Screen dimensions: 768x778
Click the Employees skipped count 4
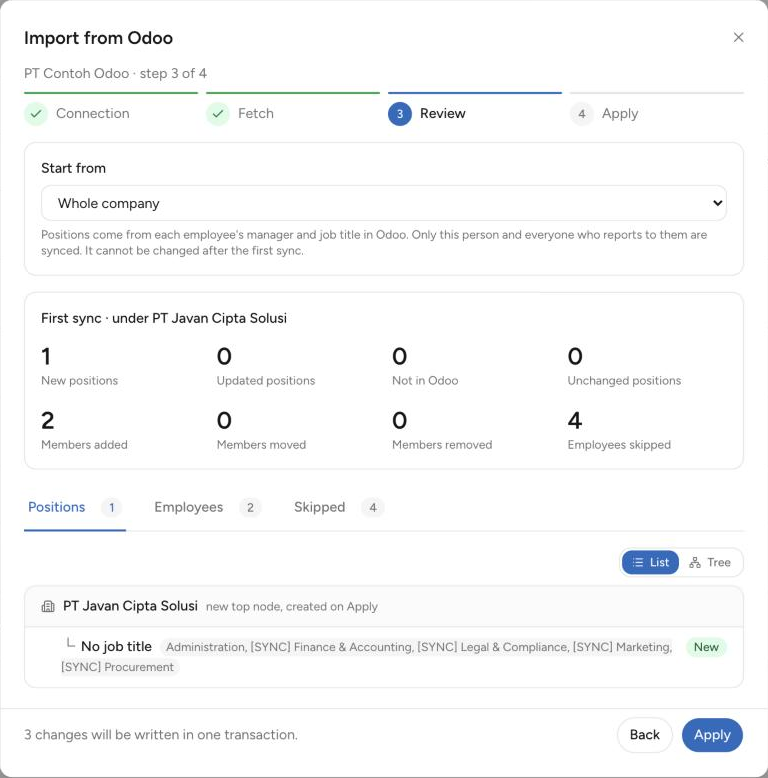(575, 421)
